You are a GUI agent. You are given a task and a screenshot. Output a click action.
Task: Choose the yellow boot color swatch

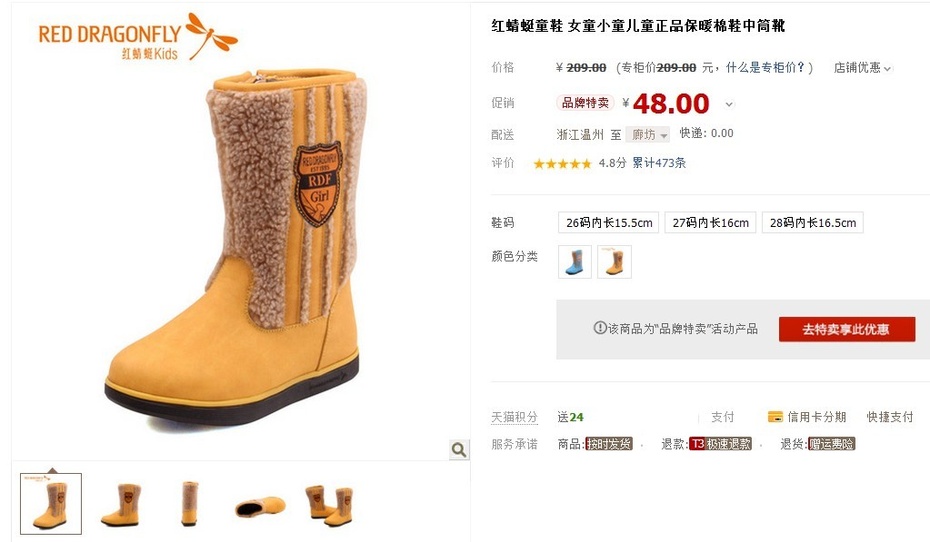point(614,262)
